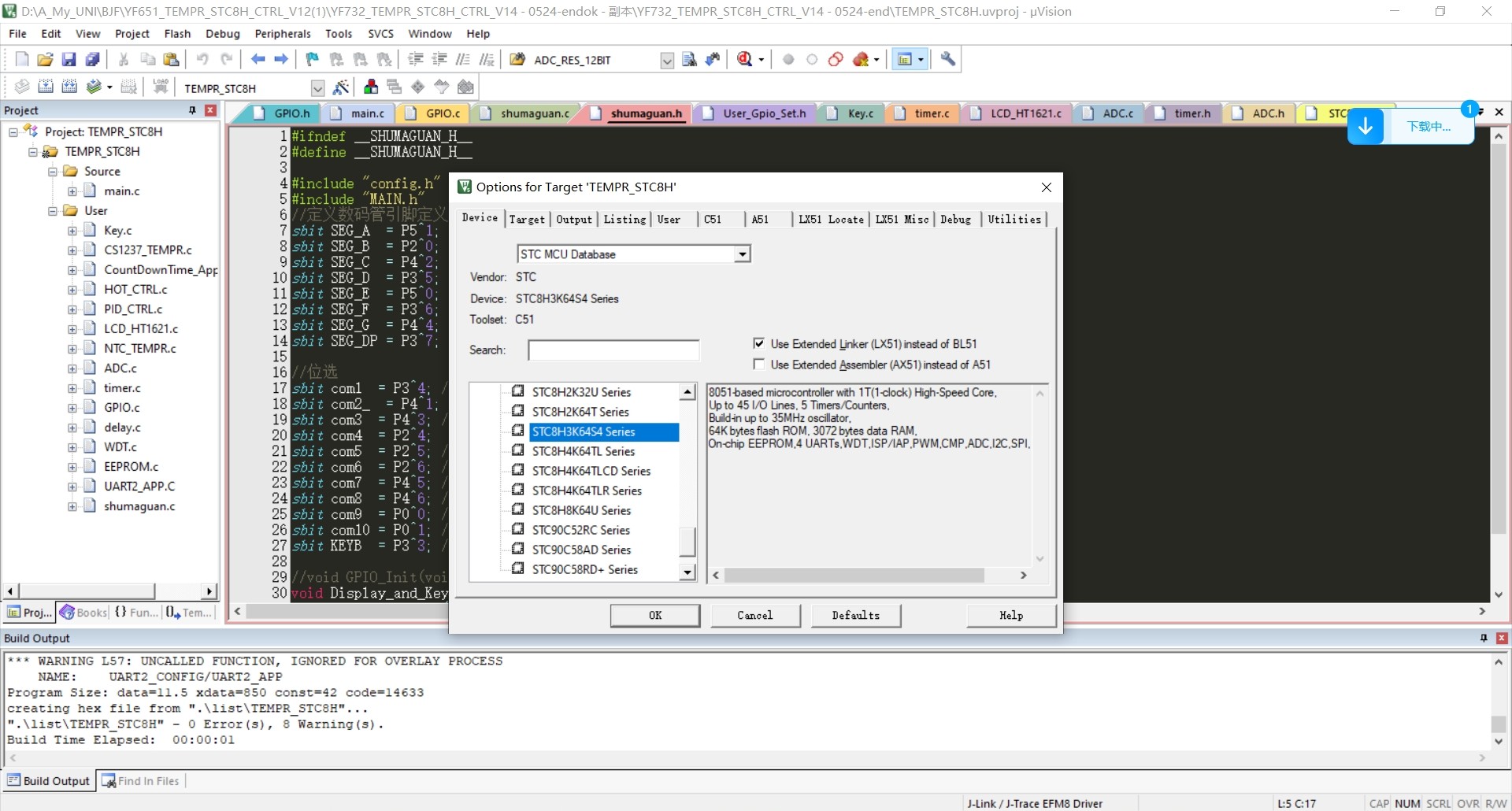Save all files icon
1512x811 pixels.
point(93,60)
